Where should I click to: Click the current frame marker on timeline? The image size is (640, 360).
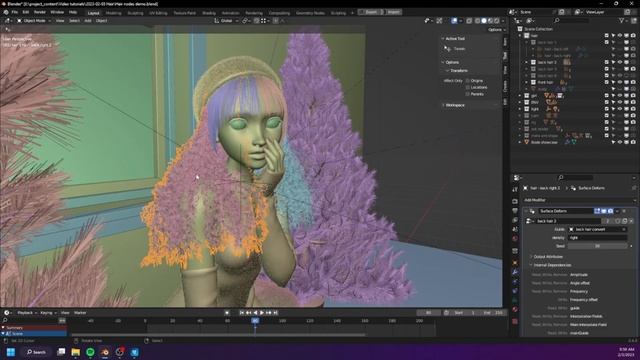255,321
